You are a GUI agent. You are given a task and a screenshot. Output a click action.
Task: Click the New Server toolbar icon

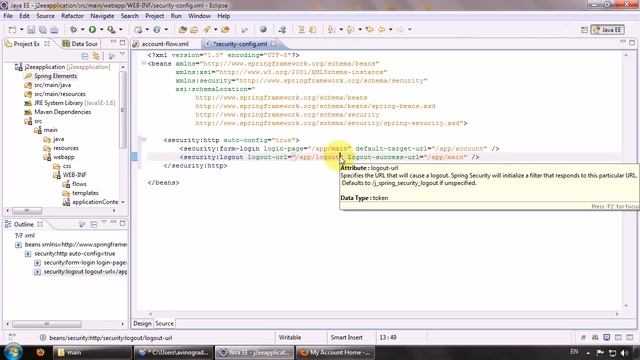(138, 29)
